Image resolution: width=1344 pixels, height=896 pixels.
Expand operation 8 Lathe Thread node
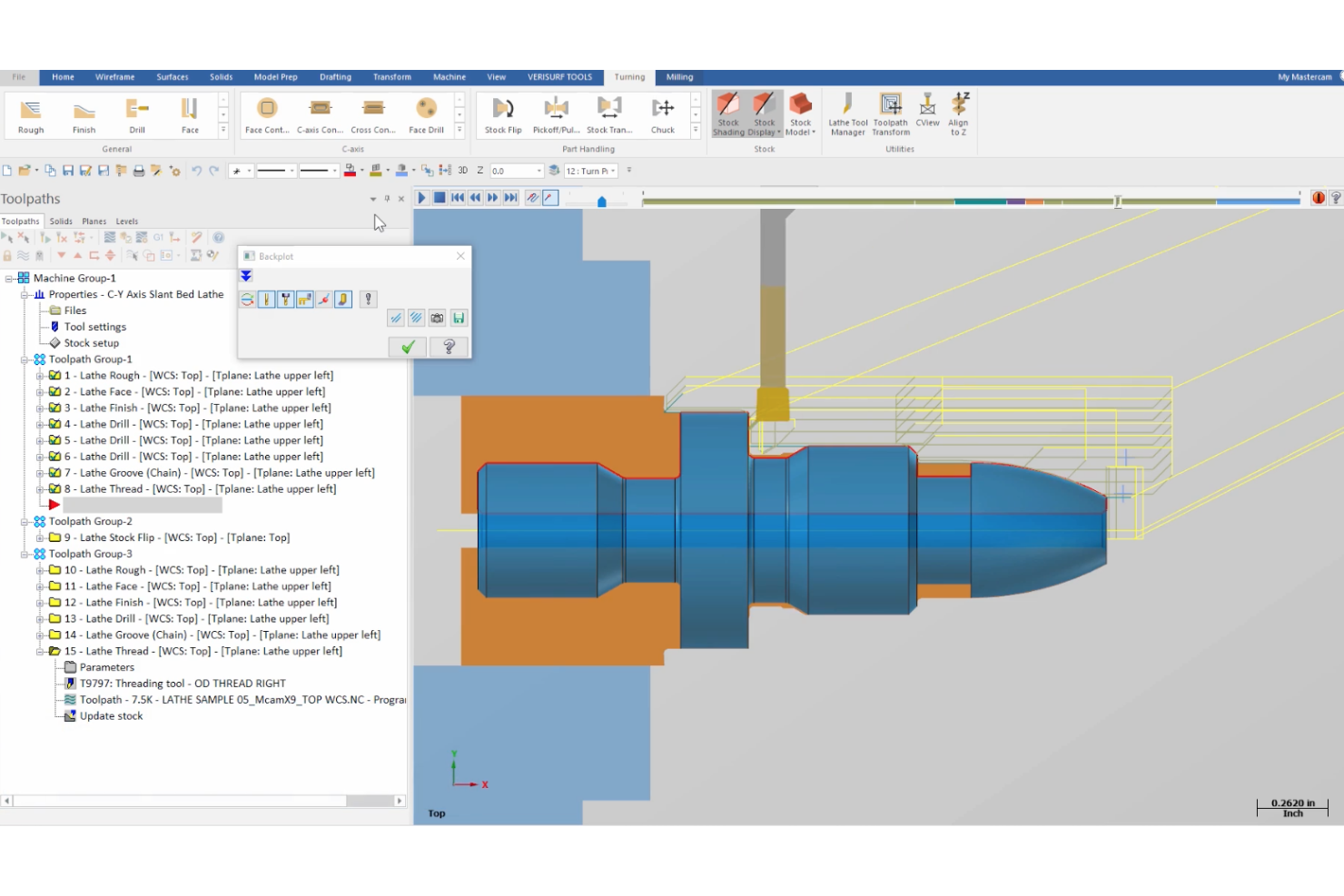coord(40,489)
